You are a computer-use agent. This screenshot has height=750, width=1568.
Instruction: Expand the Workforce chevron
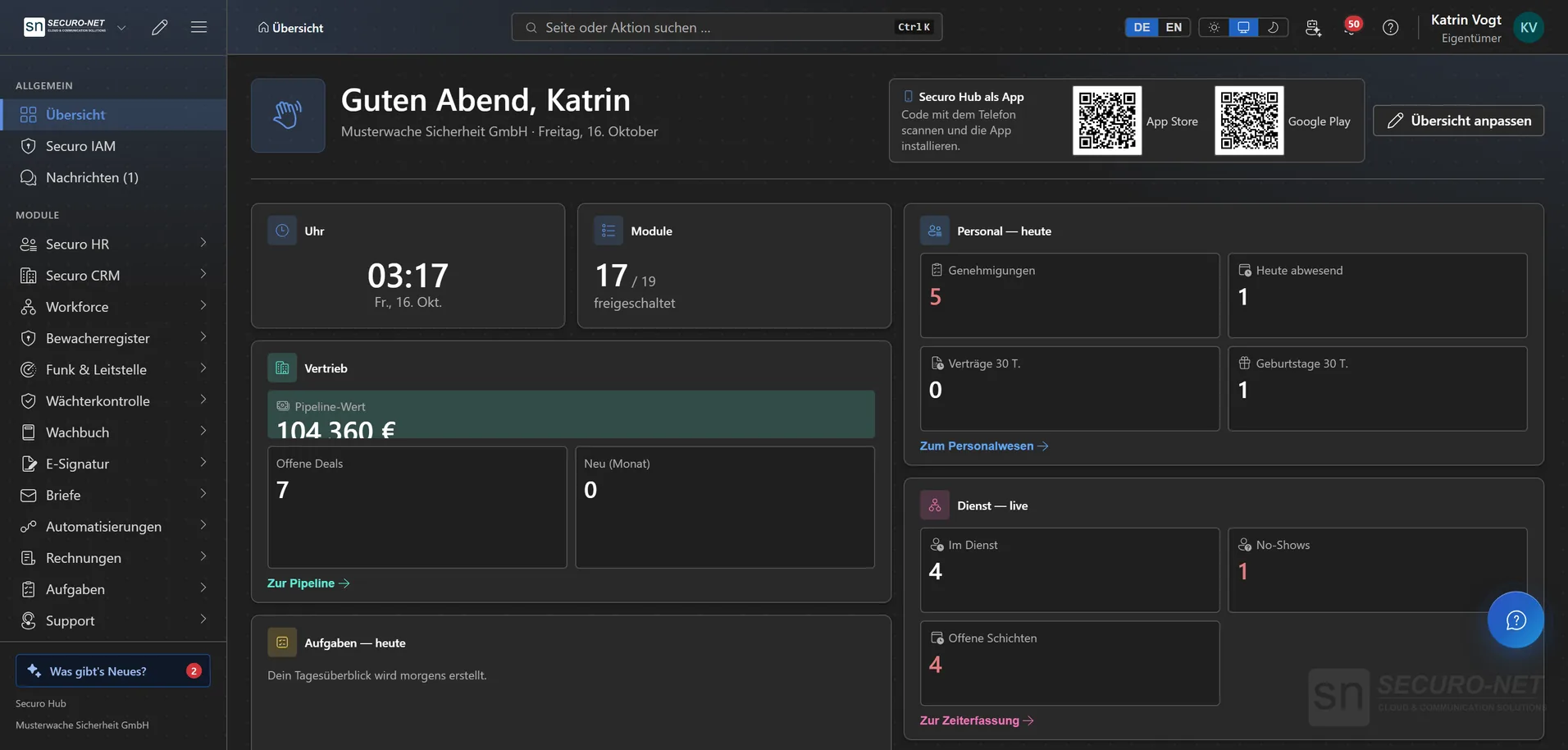click(x=203, y=305)
